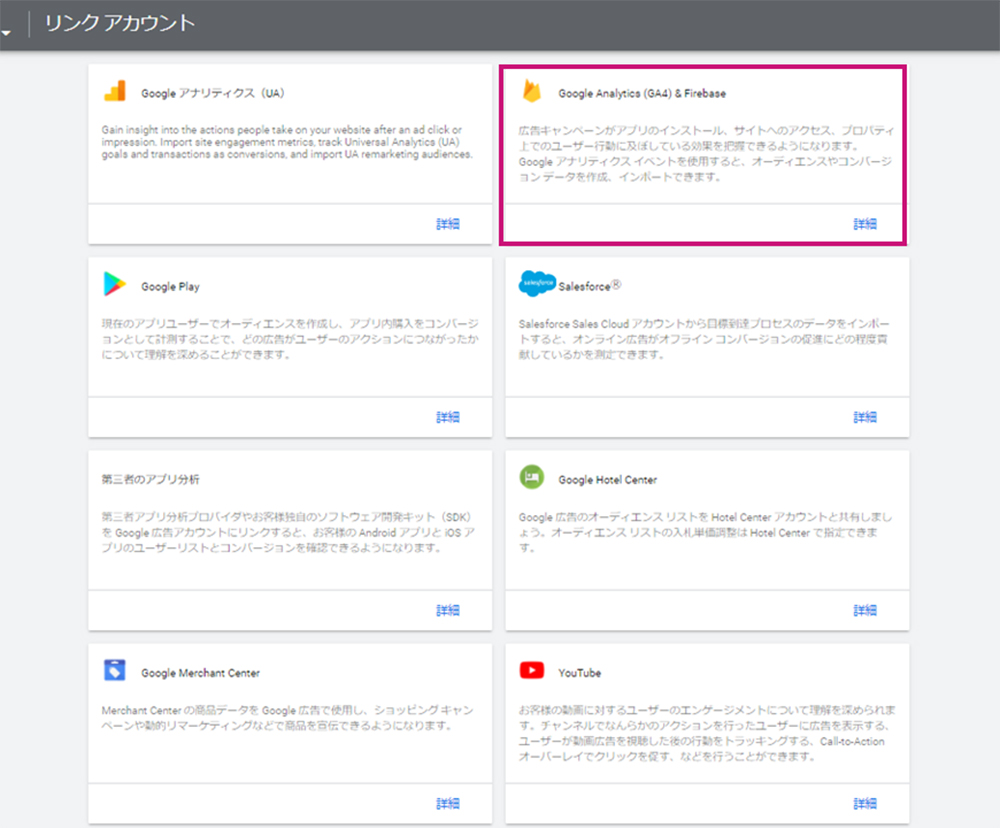Image resolution: width=1000 pixels, height=828 pixels.
Task: Open 詳細 link on the Google Play card
Action: coord(448,417)
